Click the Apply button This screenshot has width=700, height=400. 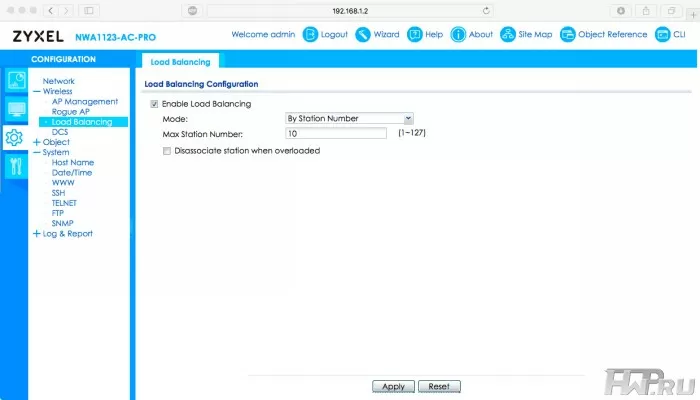[x=393, y=387]
